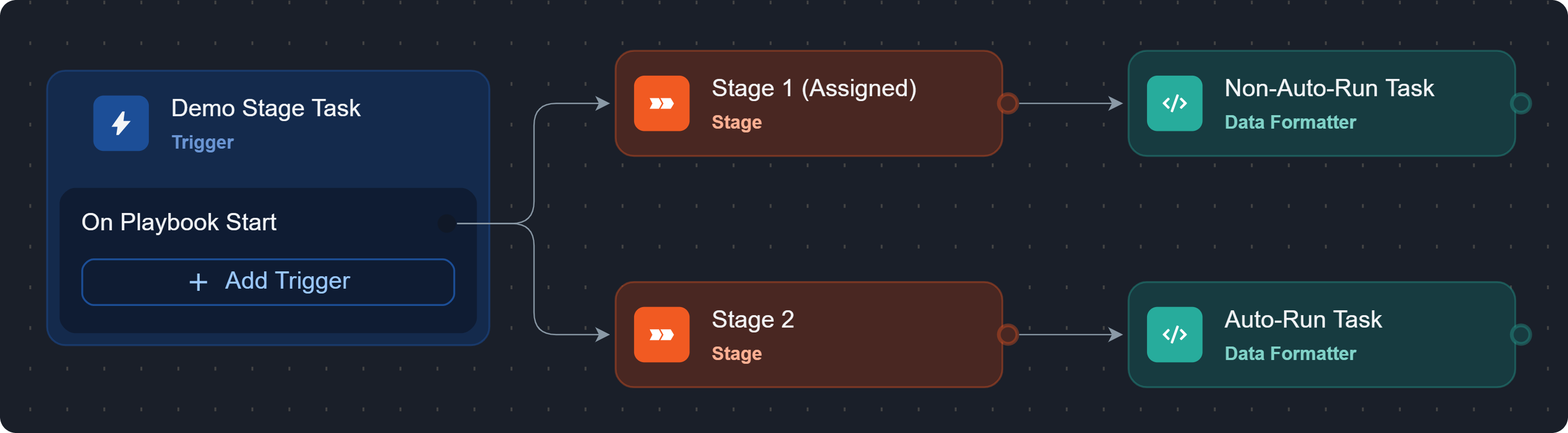Click the plus icon in Add Trigger
1568x433 pixels.
point(198,282)
